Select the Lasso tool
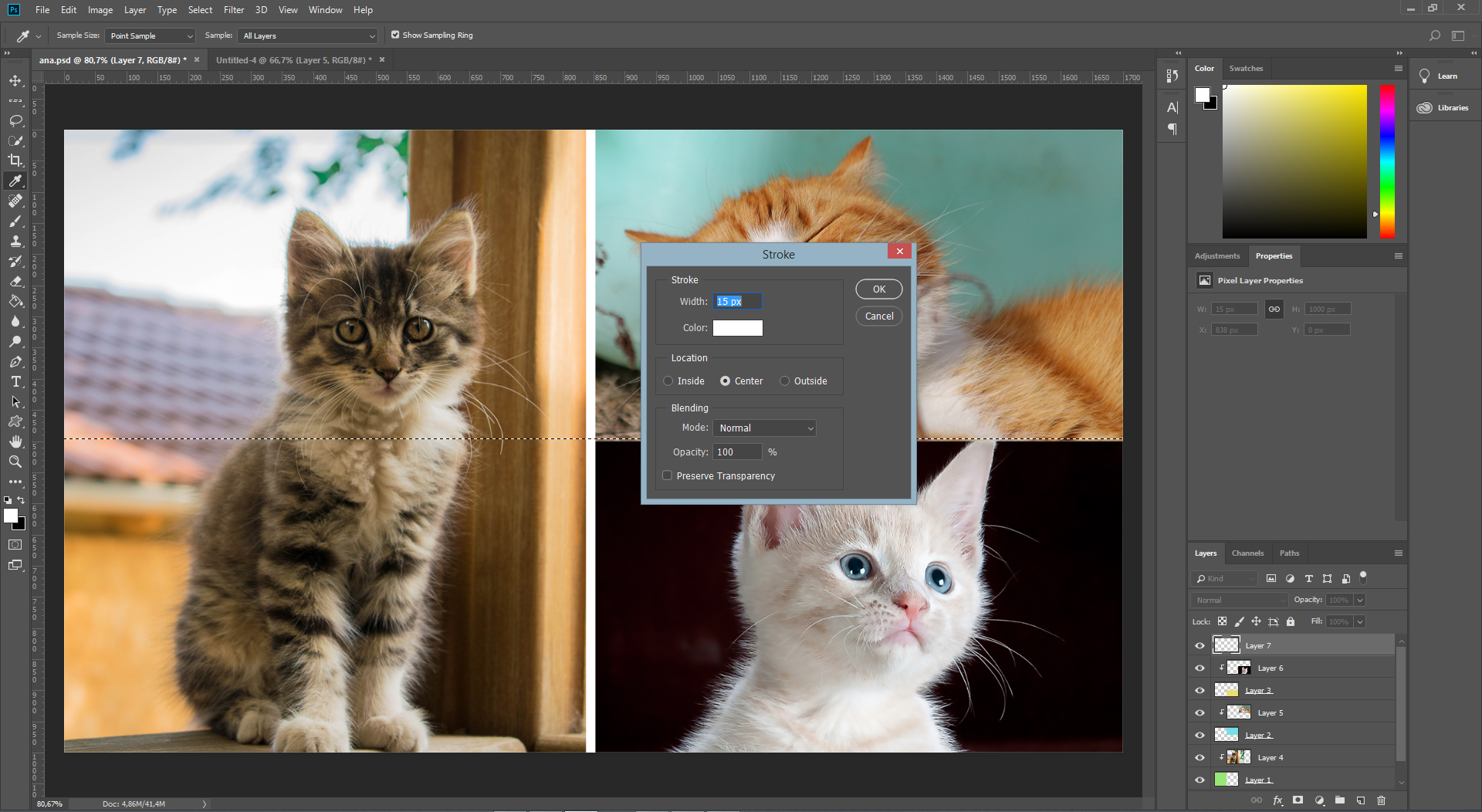 [15, 120]
